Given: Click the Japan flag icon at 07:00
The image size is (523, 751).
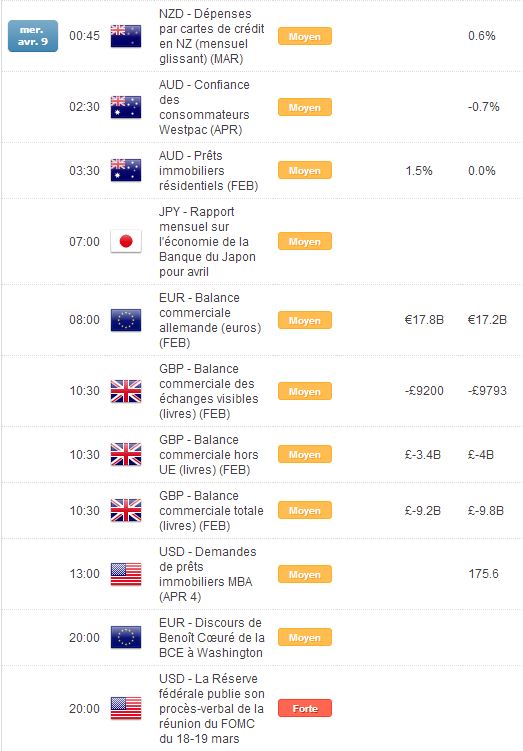Looking at the screenshot, I should coord(126,241).
